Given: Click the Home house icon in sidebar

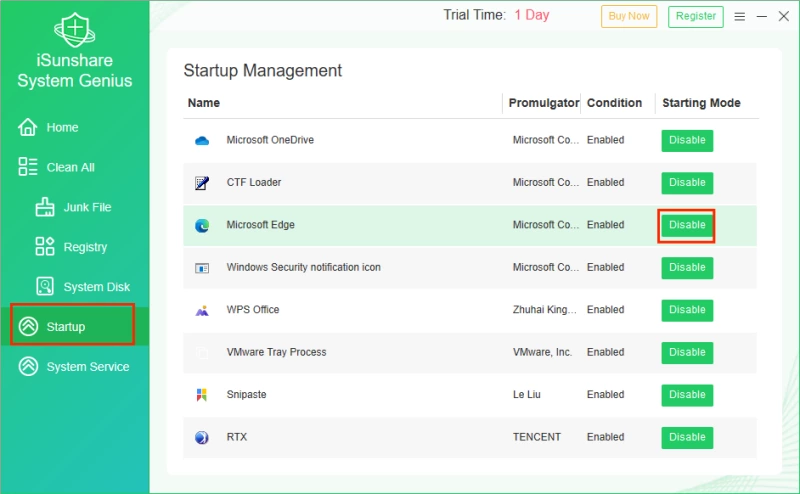Looking at the screenshot, I should [28, 127].
